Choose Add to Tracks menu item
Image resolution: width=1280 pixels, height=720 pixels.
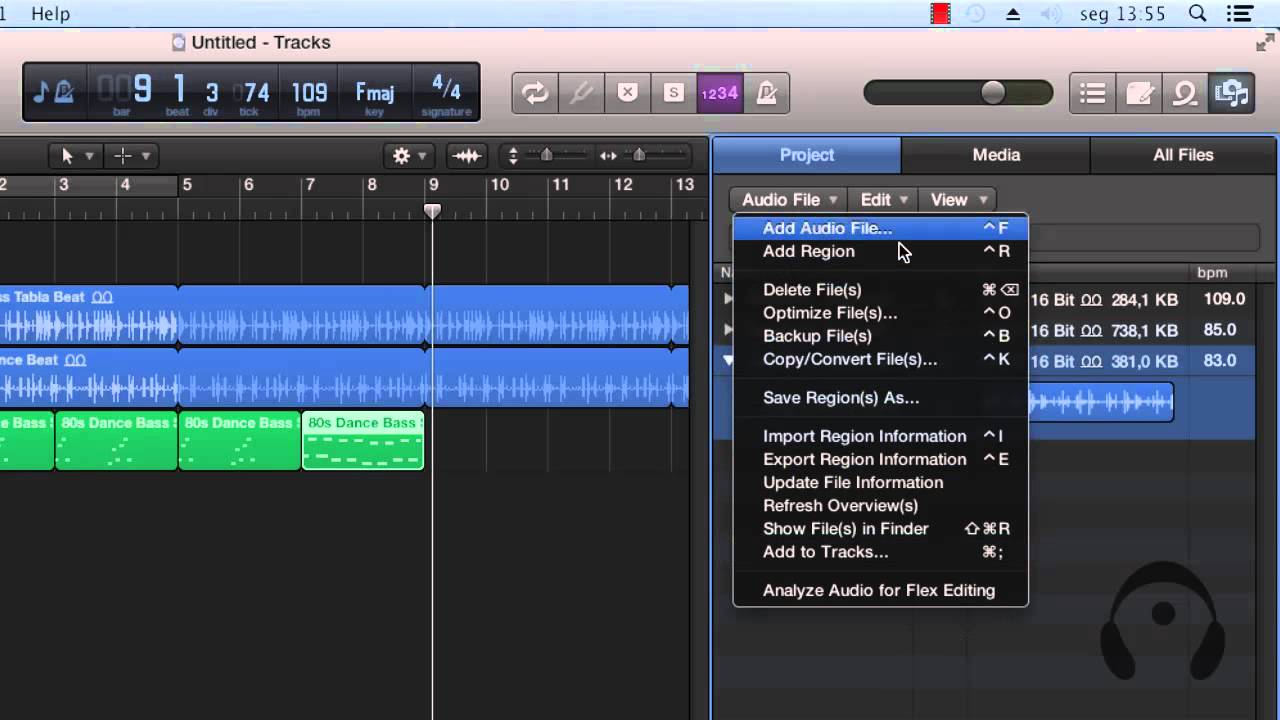click(x=880, y=551)
